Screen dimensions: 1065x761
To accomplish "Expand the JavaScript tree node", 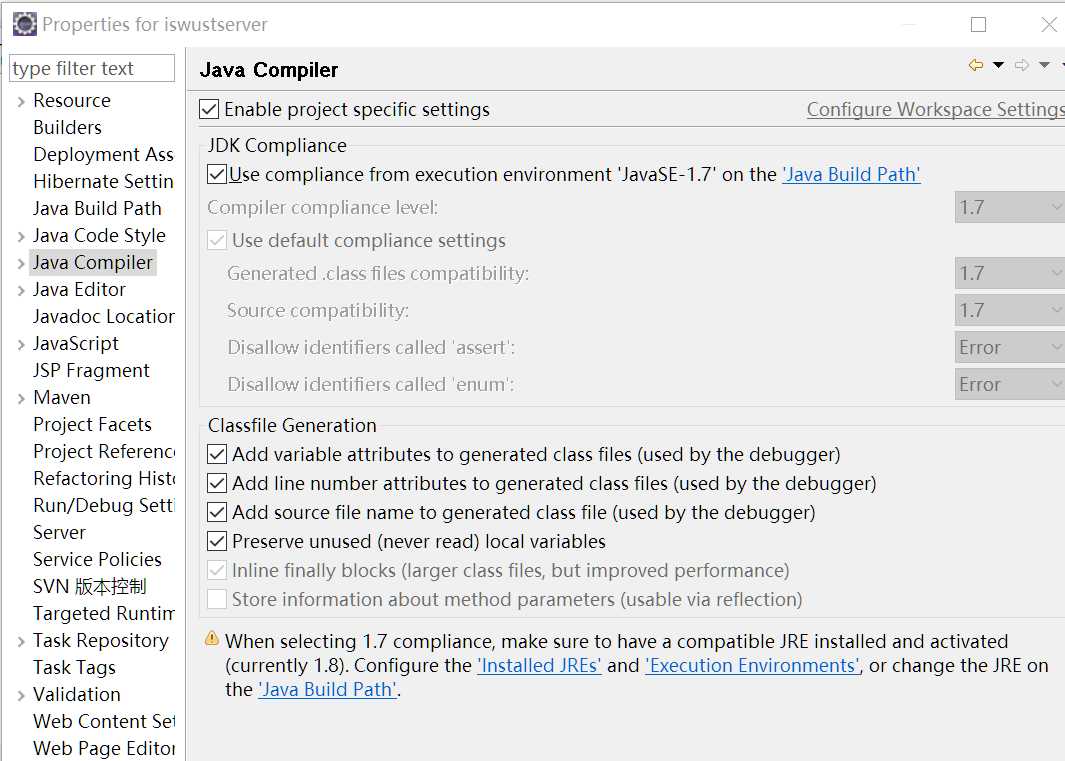I will click(21, 344).
